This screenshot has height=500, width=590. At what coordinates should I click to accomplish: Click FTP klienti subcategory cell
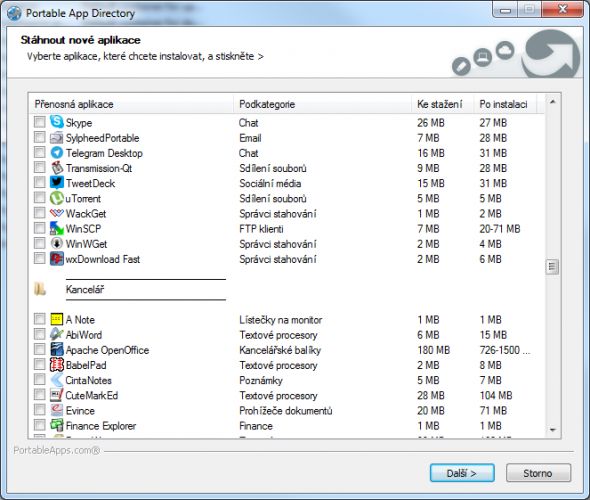coord(261,229)
